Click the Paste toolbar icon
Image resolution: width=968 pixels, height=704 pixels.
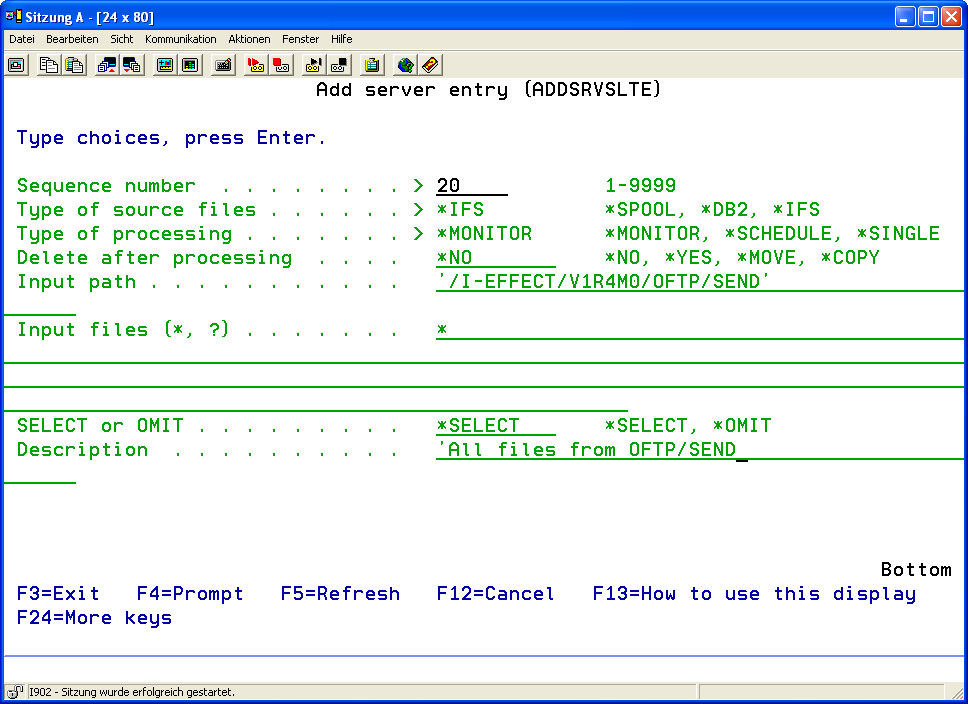74,65
